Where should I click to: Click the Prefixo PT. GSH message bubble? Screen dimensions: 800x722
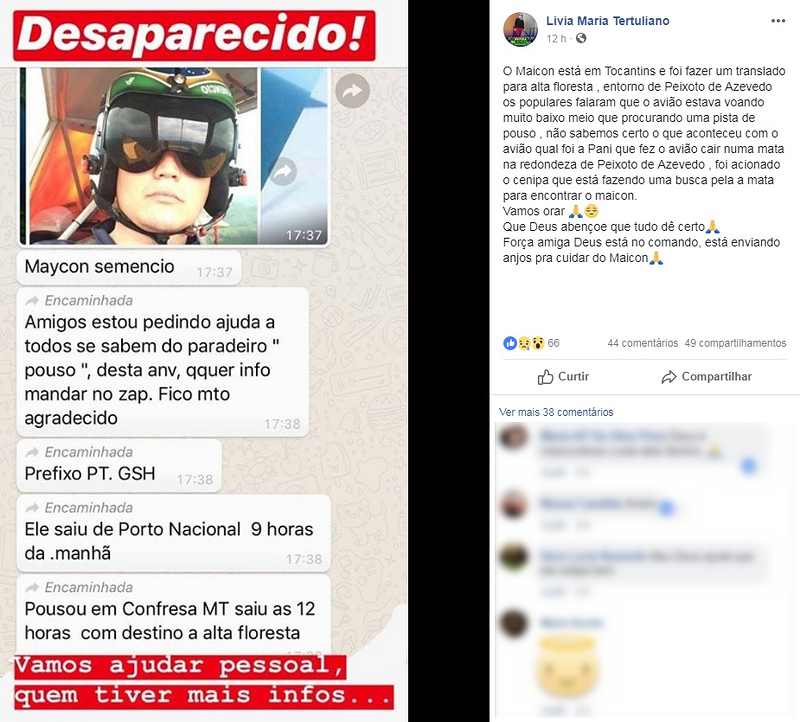(x=119, y=466)
